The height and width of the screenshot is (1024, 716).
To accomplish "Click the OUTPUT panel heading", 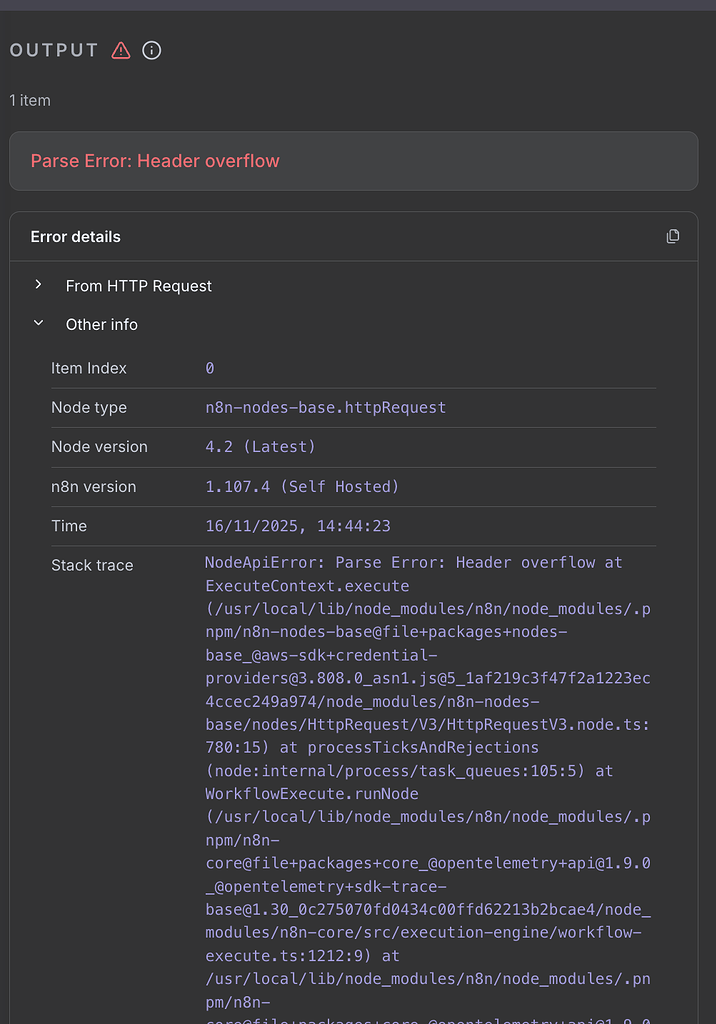I will (x=54, y=50).
